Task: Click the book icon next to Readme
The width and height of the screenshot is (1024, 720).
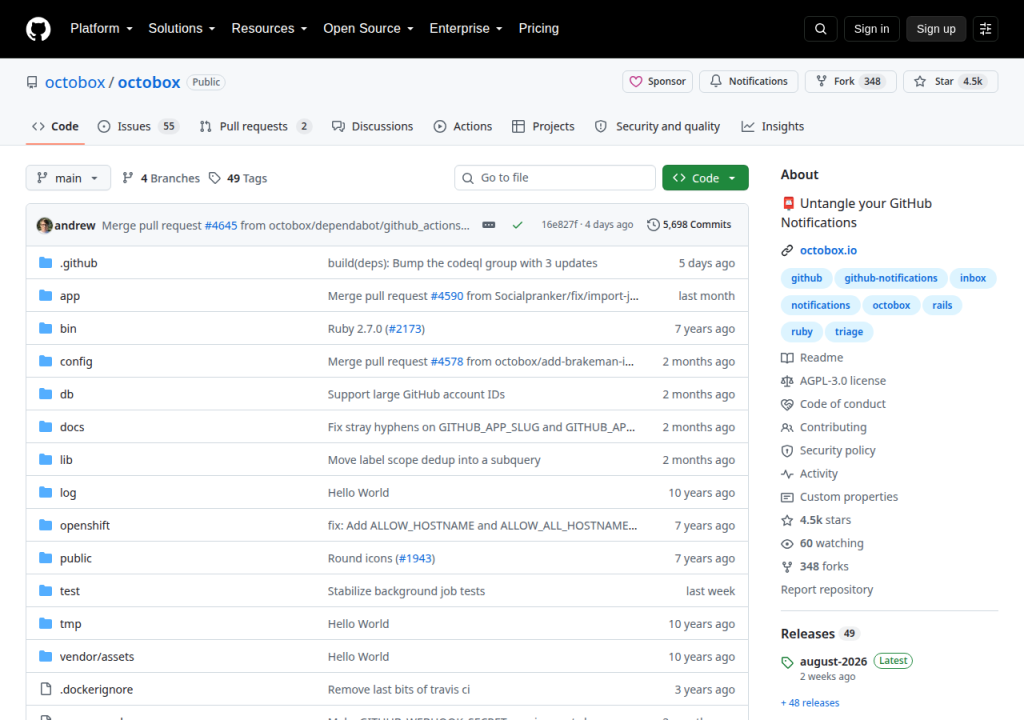Action: (x=787, y=357)
